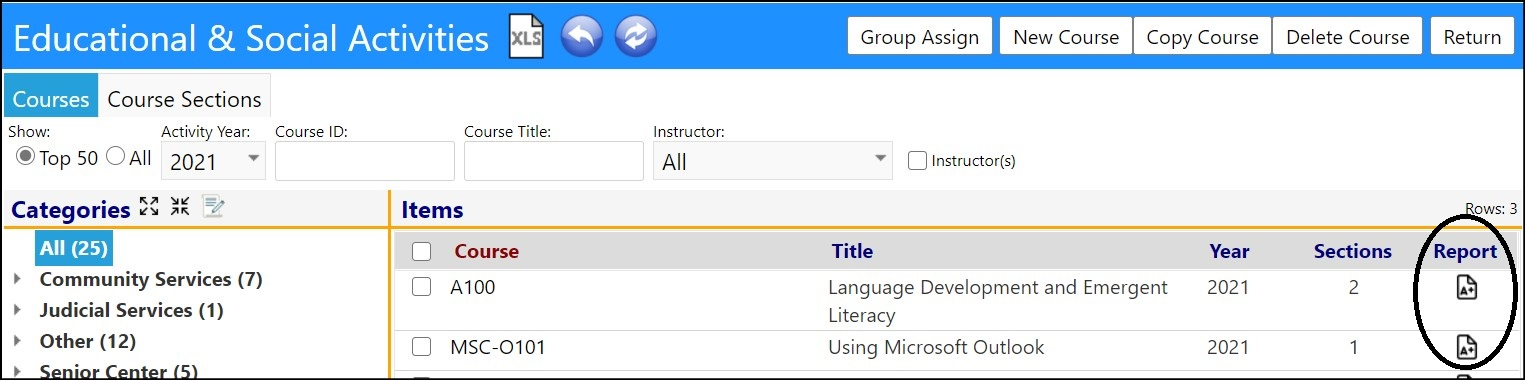Viewport: 1525px width, 380px height.
Task: Click year 2021 in the A100 row
Action: coord(1228,288)
